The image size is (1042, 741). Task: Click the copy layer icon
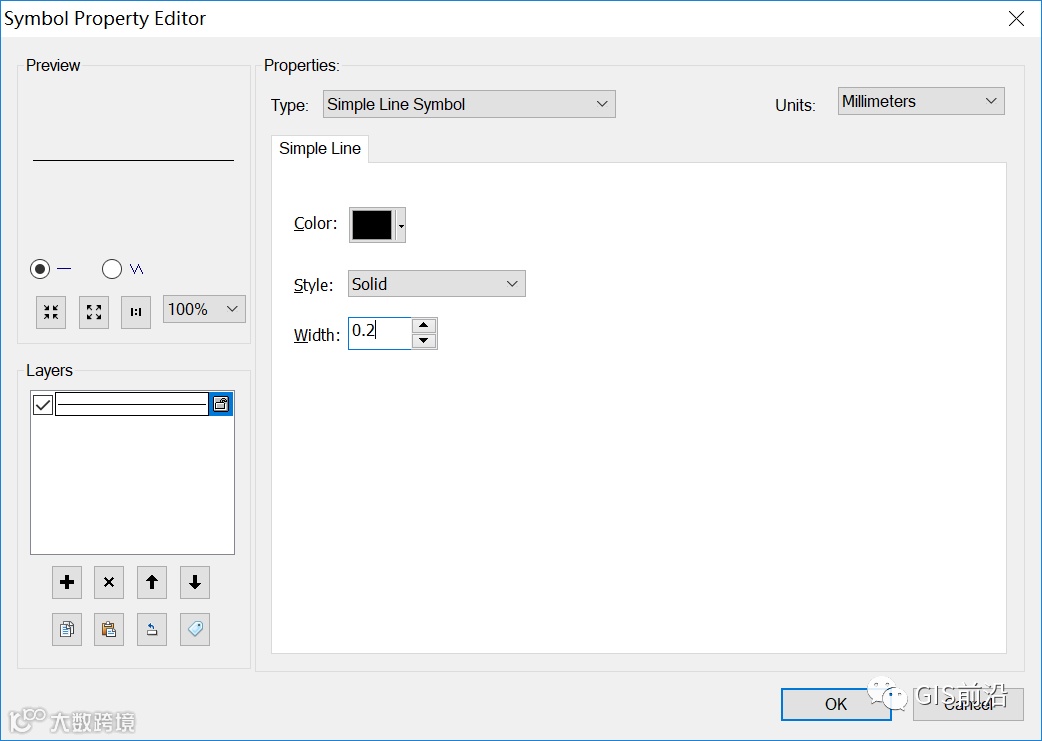coord(67,629)
